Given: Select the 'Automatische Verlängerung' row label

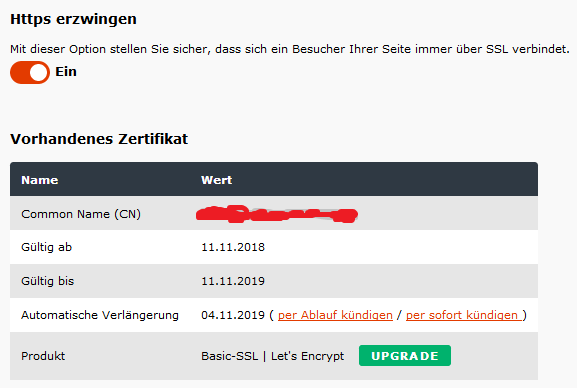Looking at the screenshot, I should click(x=100, y=315).
